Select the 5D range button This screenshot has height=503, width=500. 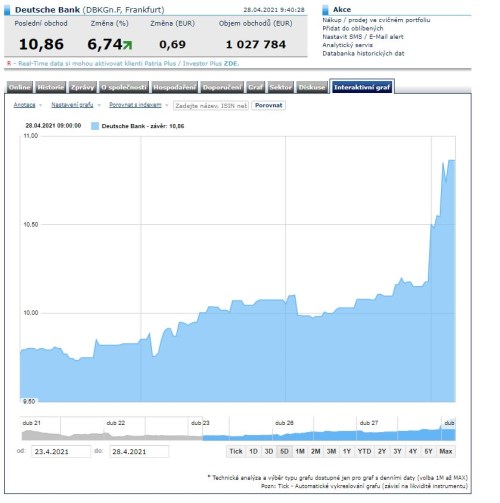(284, 452)
